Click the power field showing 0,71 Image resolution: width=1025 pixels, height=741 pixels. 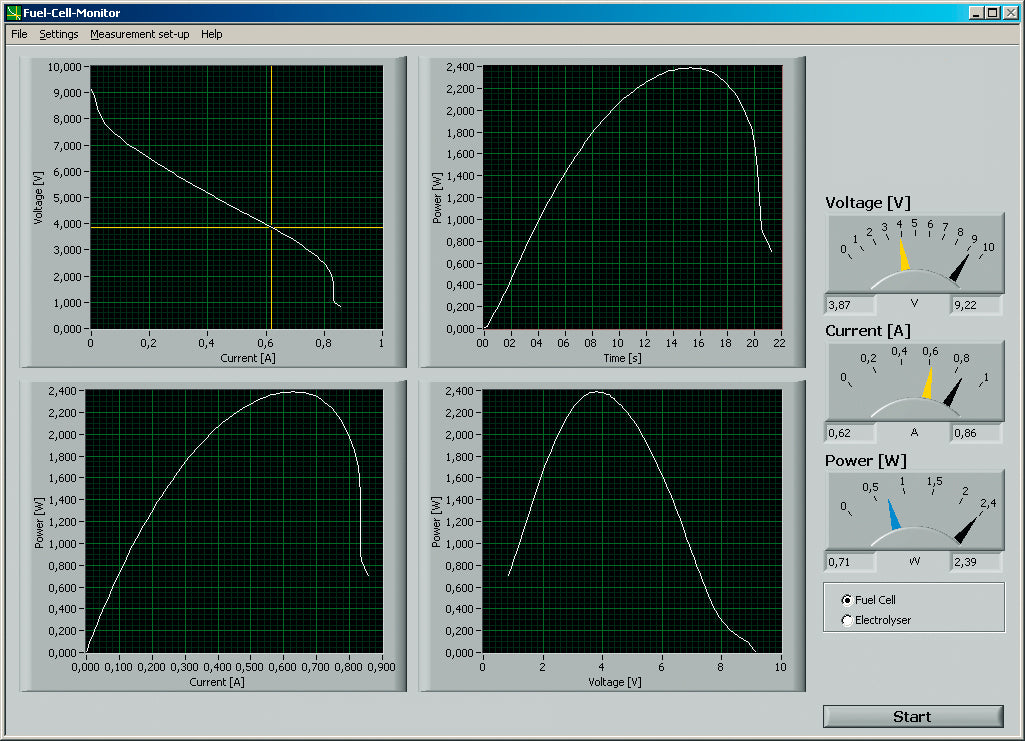pyautogui.click(x=850, y=562)
